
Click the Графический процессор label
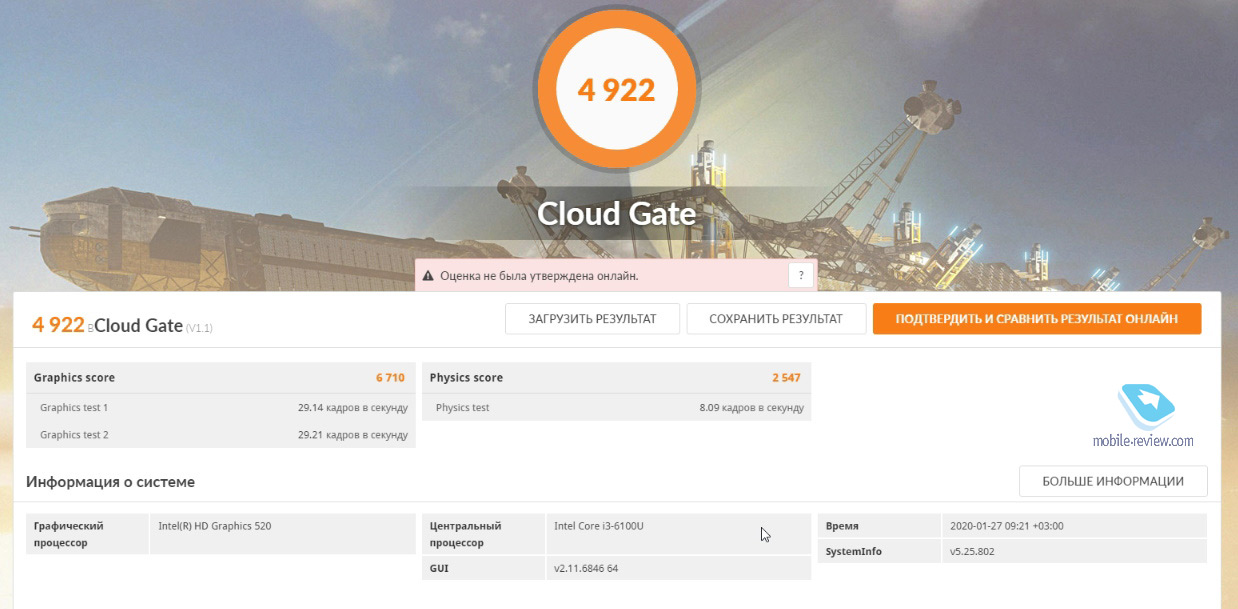click(x=69, y=534)
